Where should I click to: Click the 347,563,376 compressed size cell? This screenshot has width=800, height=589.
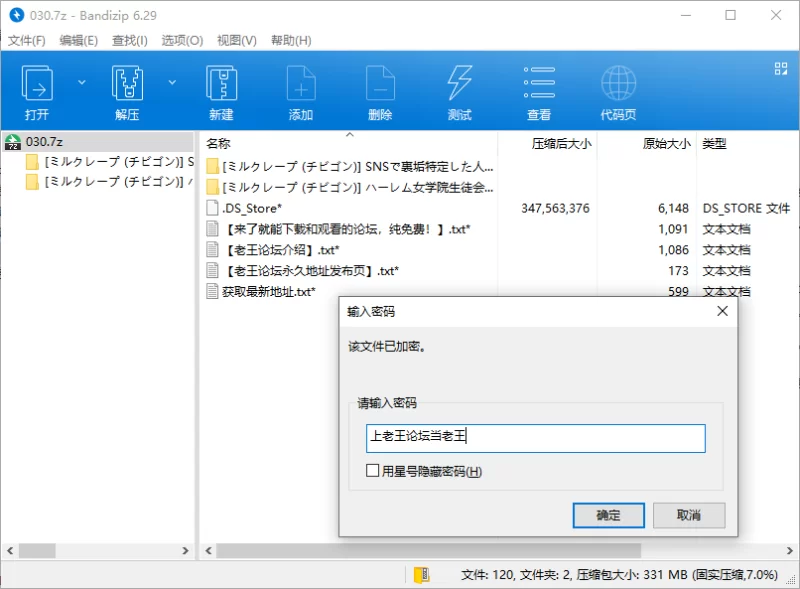pos(555,208)
